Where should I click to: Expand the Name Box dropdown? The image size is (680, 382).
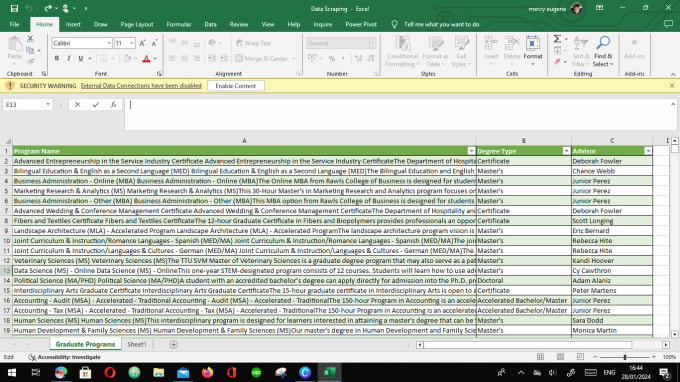coord(48,104)
